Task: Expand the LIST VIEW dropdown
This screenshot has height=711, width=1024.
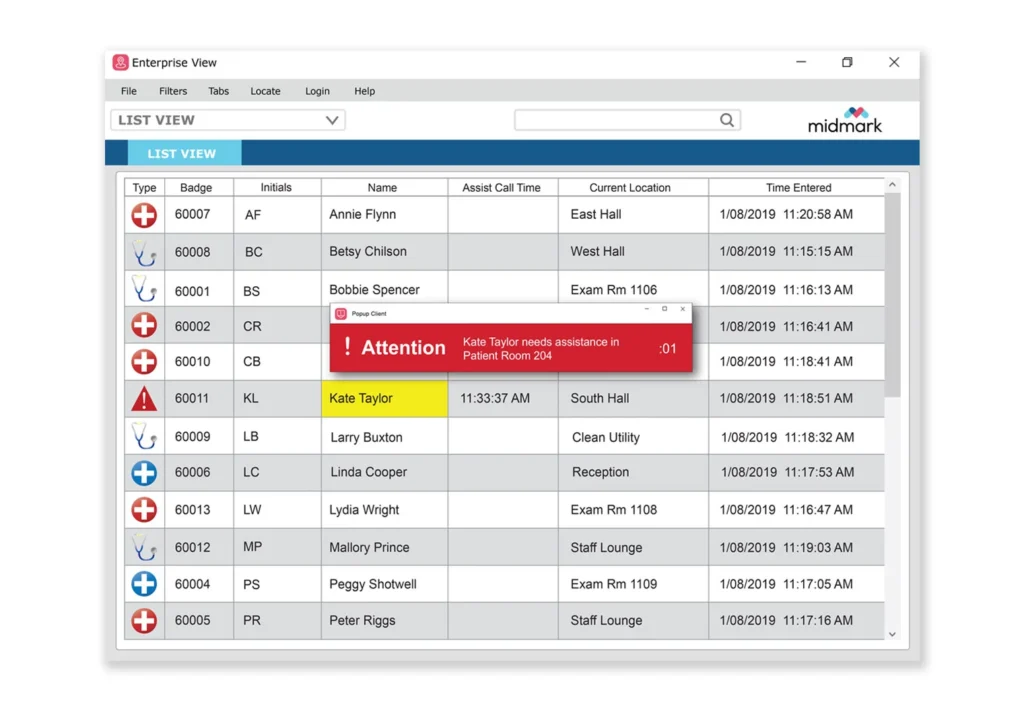Action: 332,120
